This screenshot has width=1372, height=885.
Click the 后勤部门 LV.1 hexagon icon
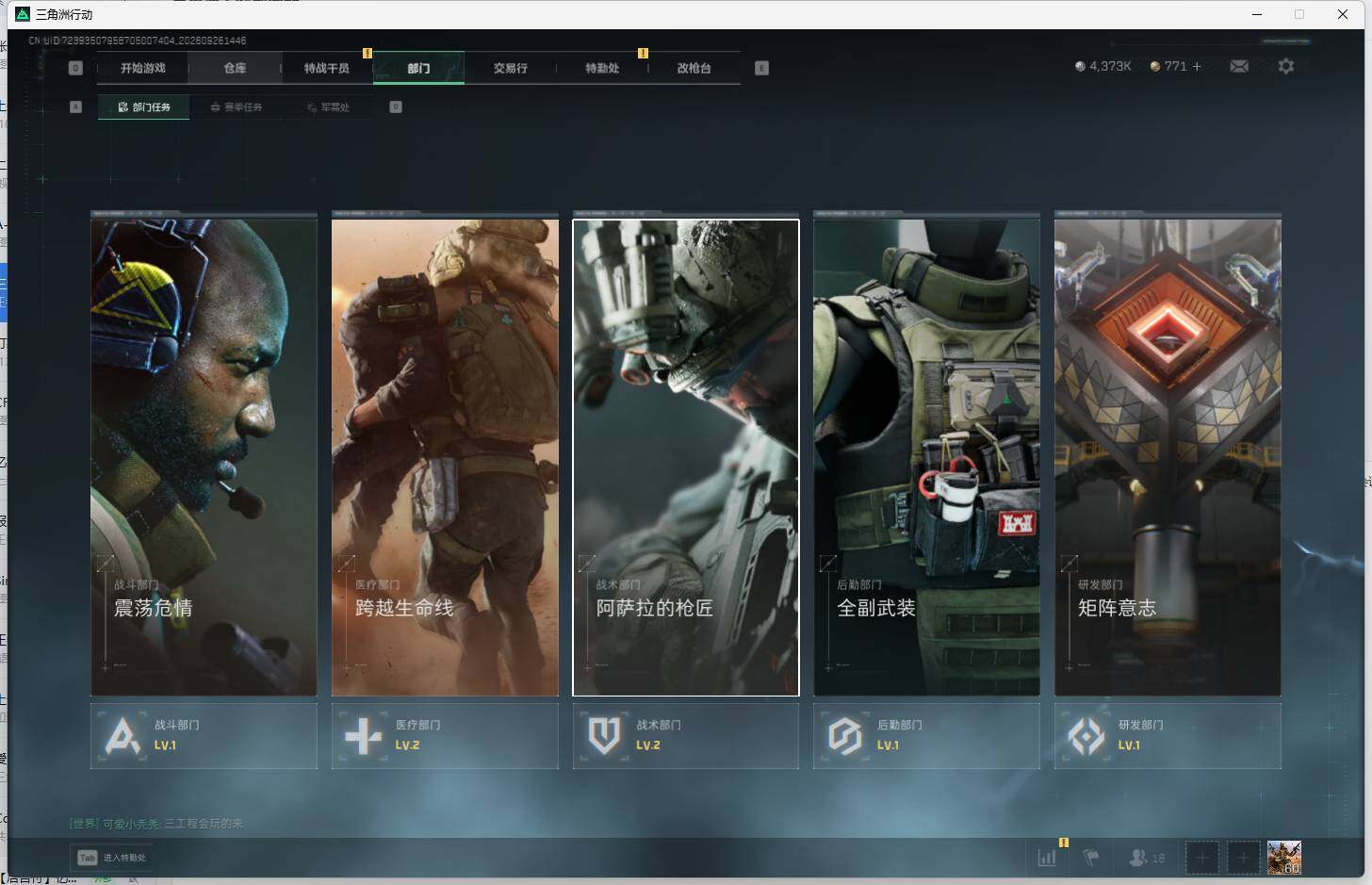coord(845,736)
